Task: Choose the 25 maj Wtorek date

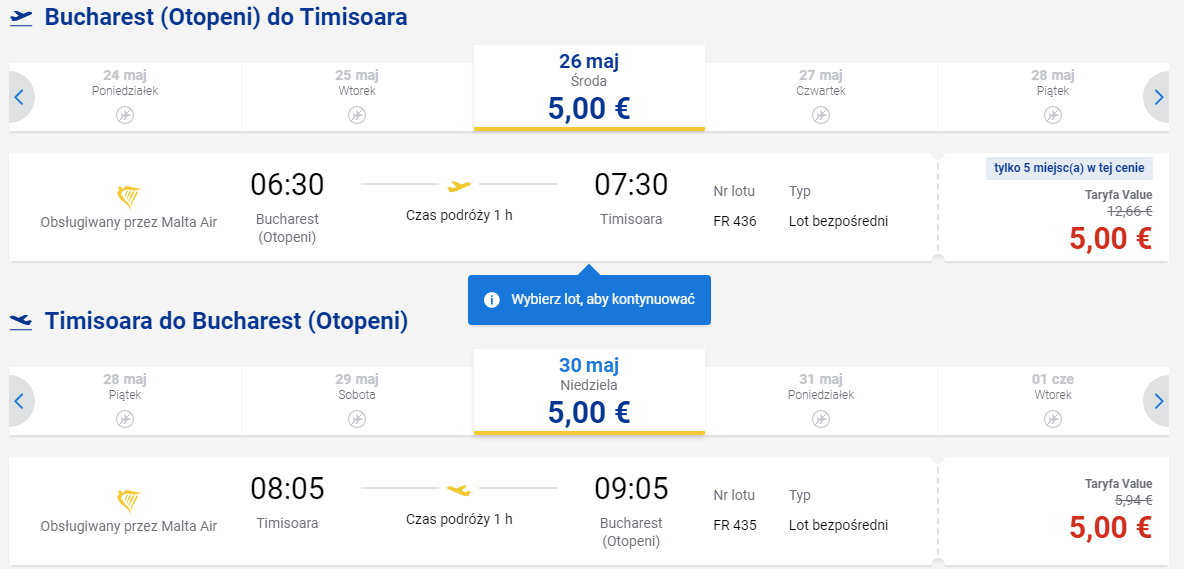Action: tap(357, 97)
